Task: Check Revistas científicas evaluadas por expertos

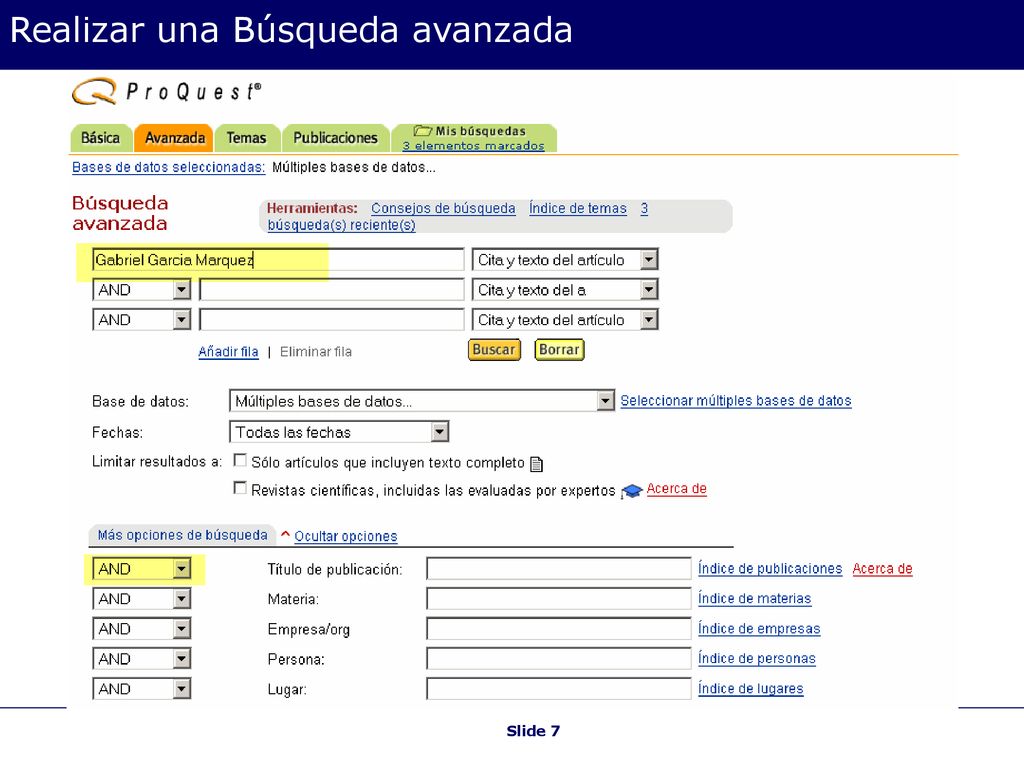Action: (x=240, y=488)
